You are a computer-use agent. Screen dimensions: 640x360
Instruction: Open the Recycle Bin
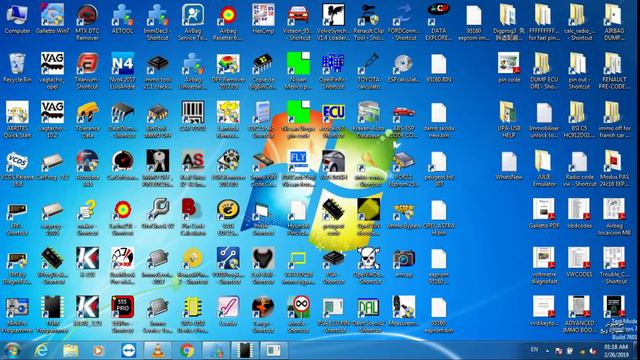(17, 68)
